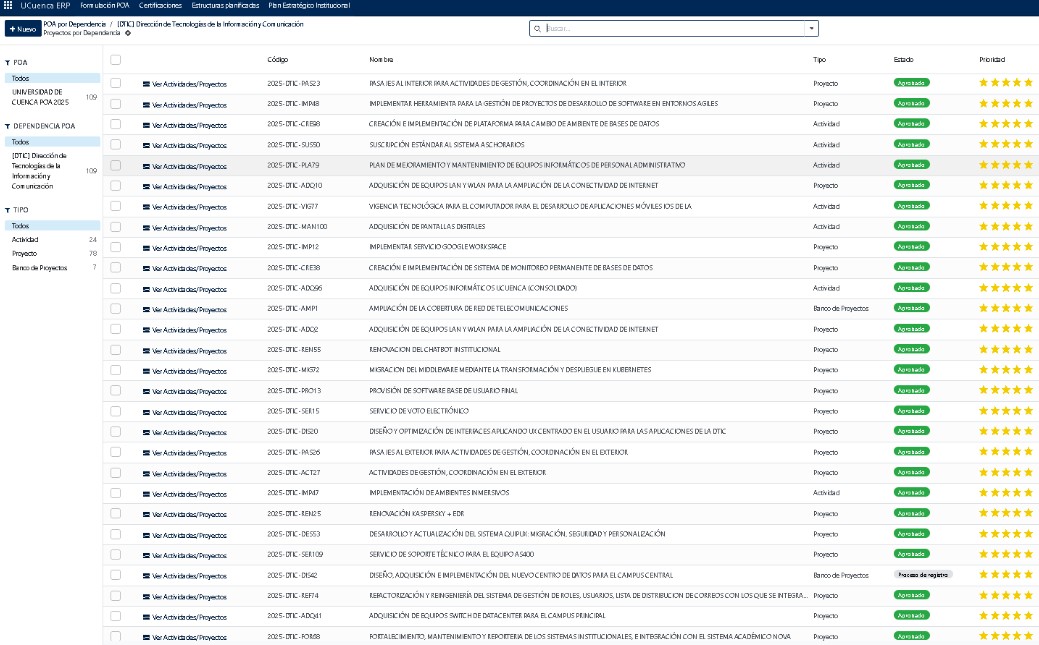Select the checkbox for 2025-DTIC-IMP12 row
1039x645 pixels.
[x=116, y=247]
